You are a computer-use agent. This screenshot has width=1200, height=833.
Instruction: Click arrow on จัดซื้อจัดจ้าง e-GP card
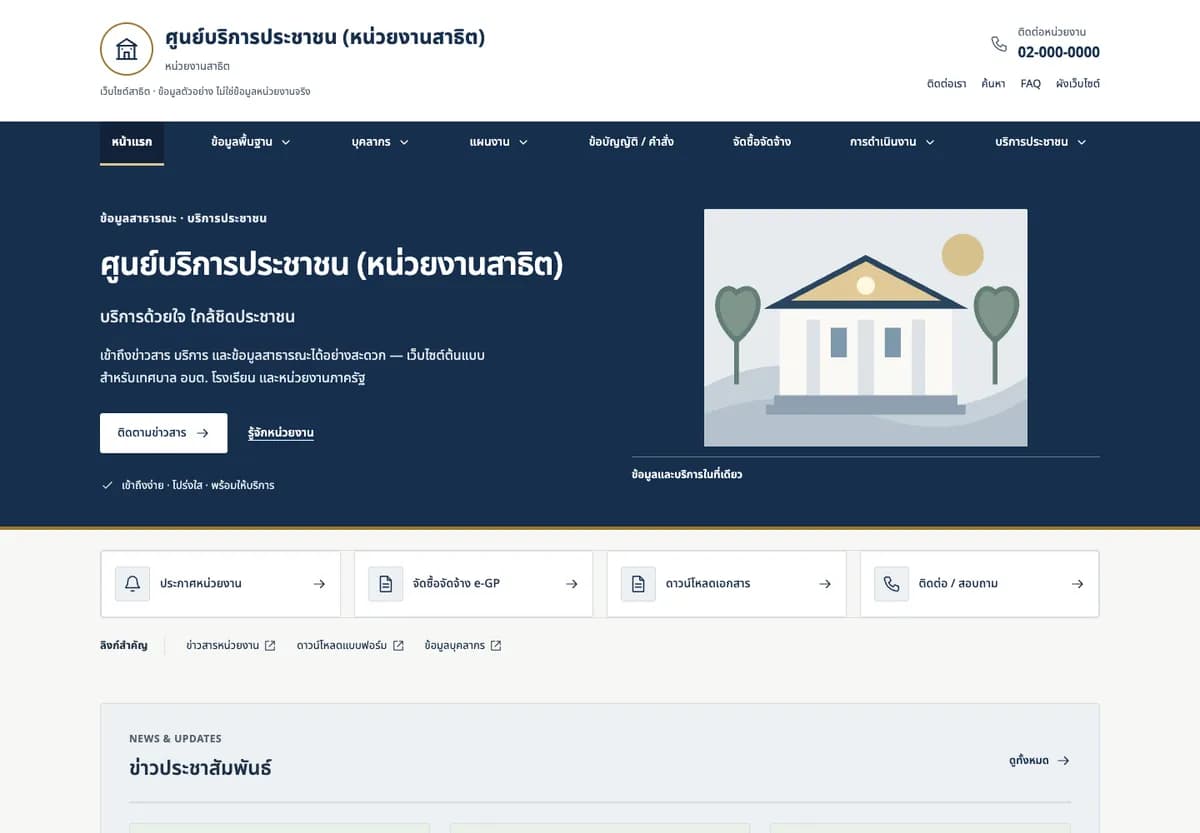pyautogui.click(x=572, y=584)
